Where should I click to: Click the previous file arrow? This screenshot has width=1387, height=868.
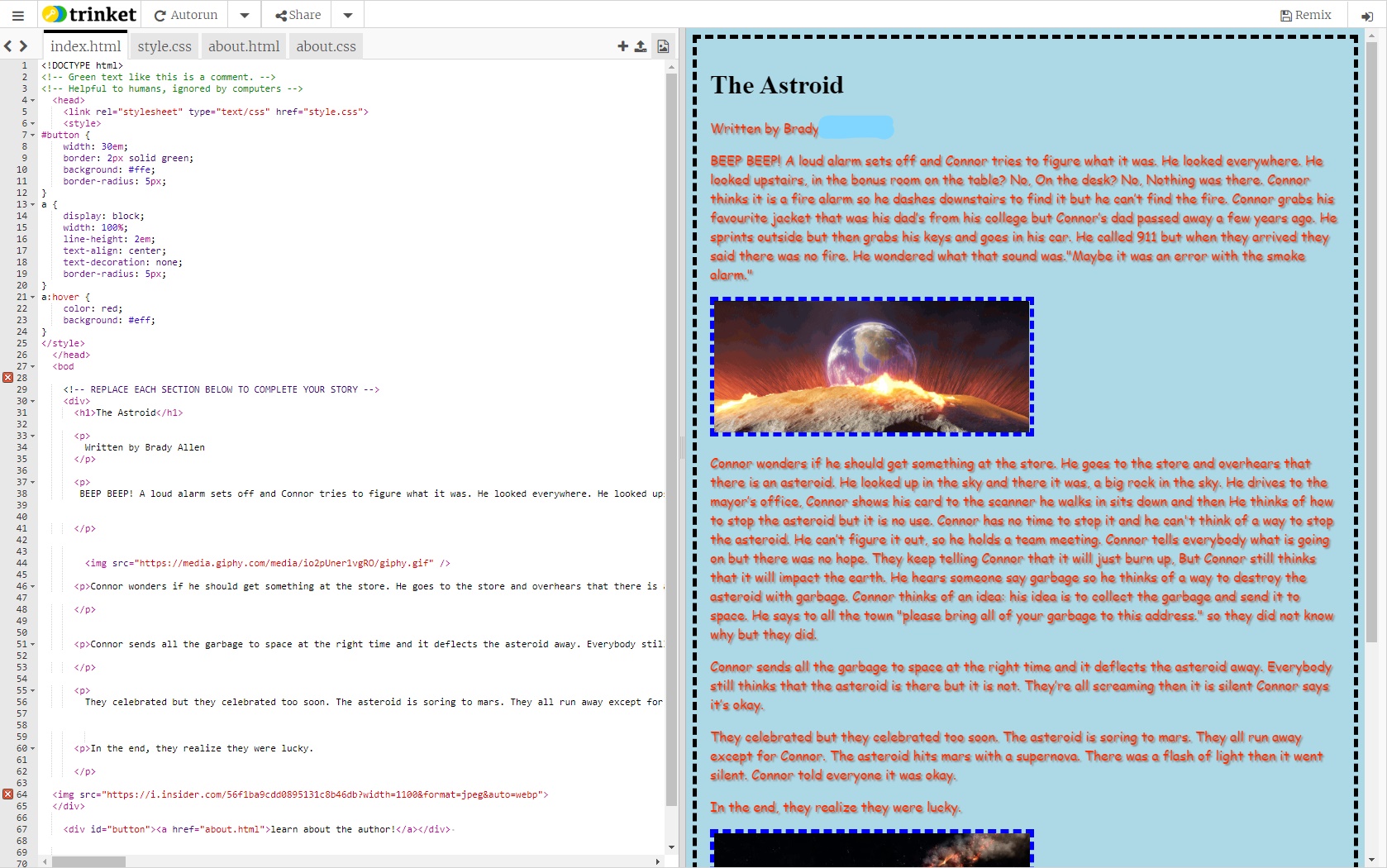[8, 46]
